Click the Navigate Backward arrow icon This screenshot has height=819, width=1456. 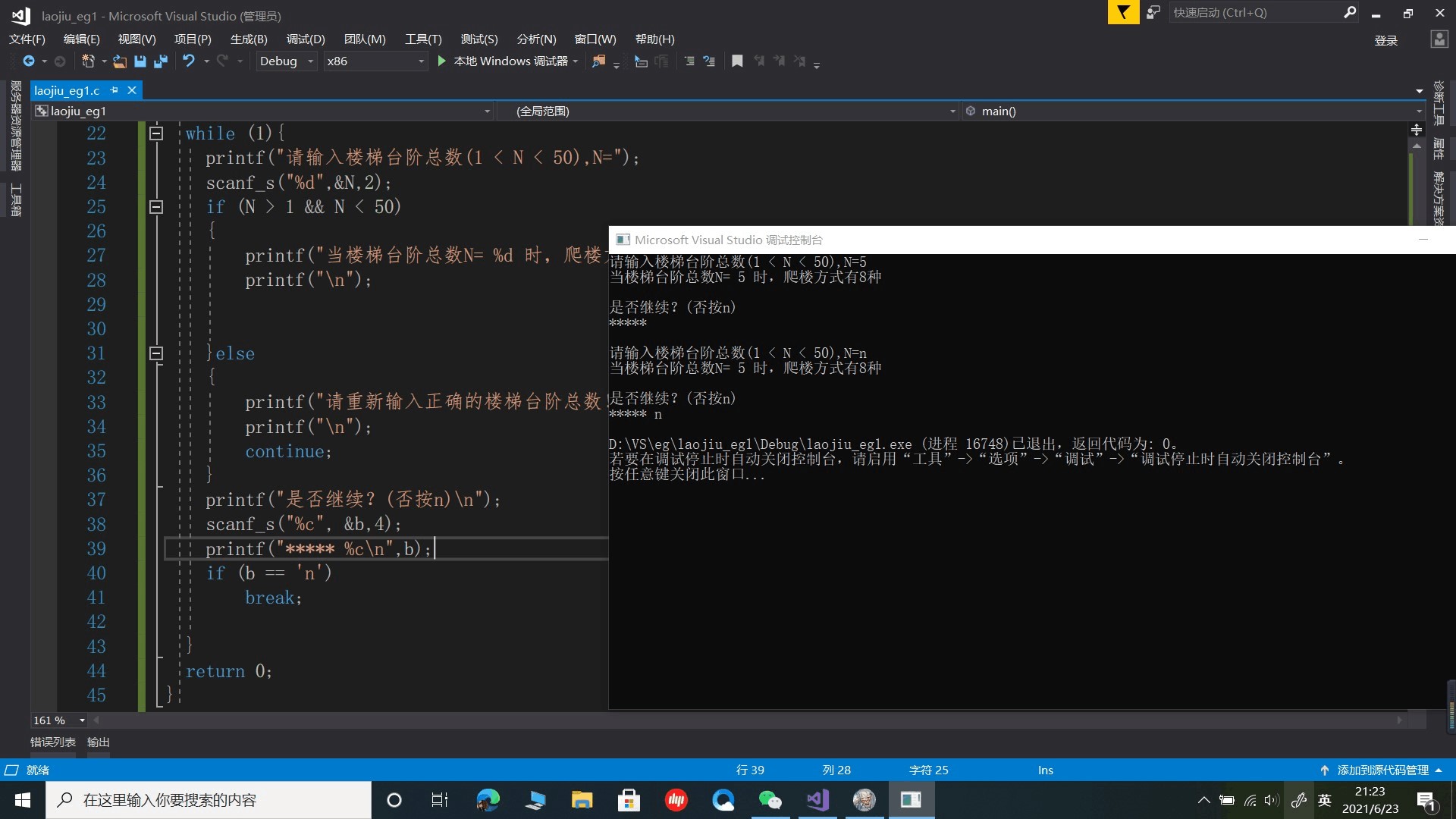tap(29, 61)
